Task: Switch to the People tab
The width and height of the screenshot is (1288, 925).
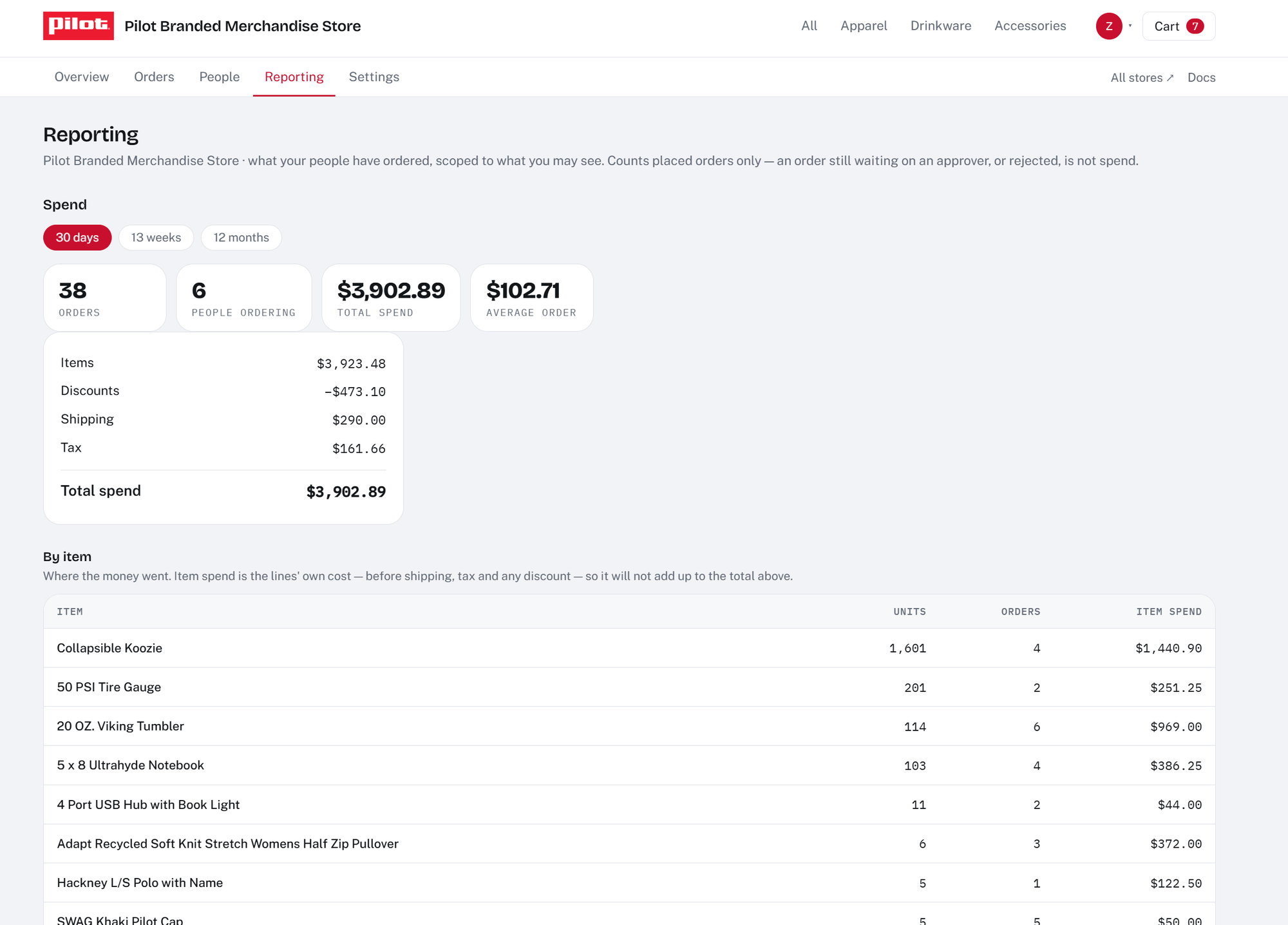Action: coord(220,77)
